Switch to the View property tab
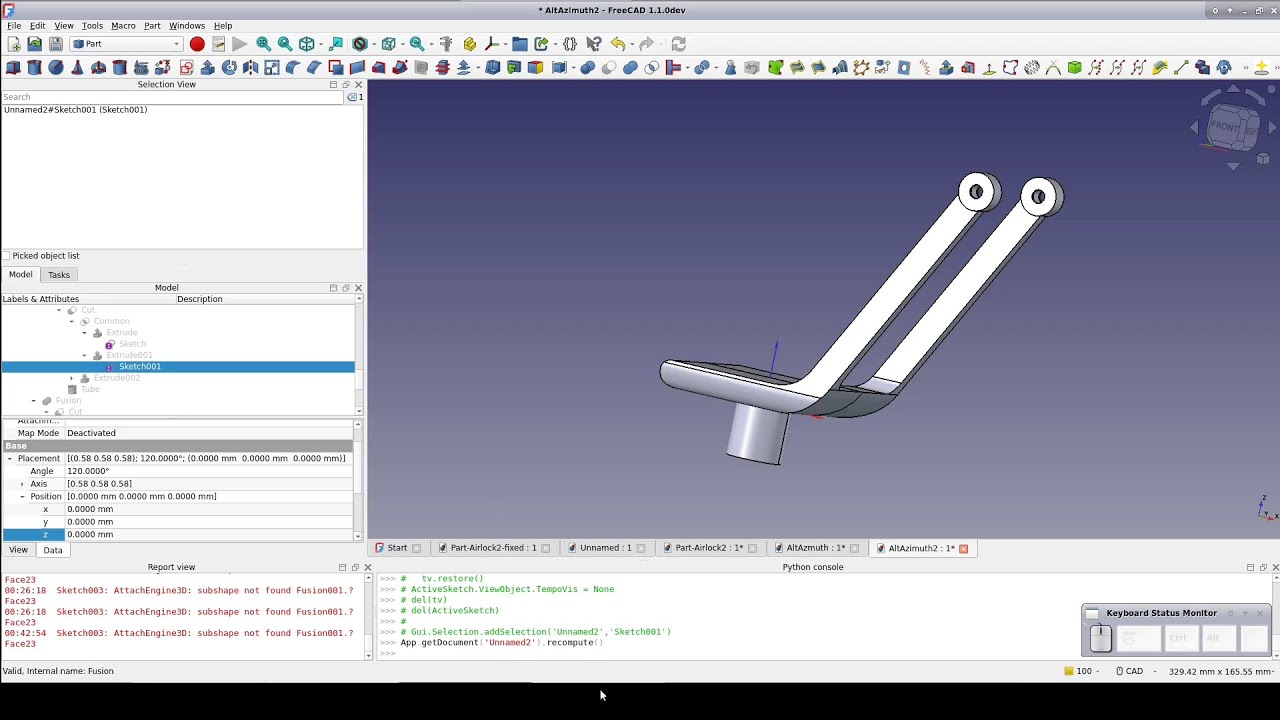The image size is (1280, 720). [18, 550]
